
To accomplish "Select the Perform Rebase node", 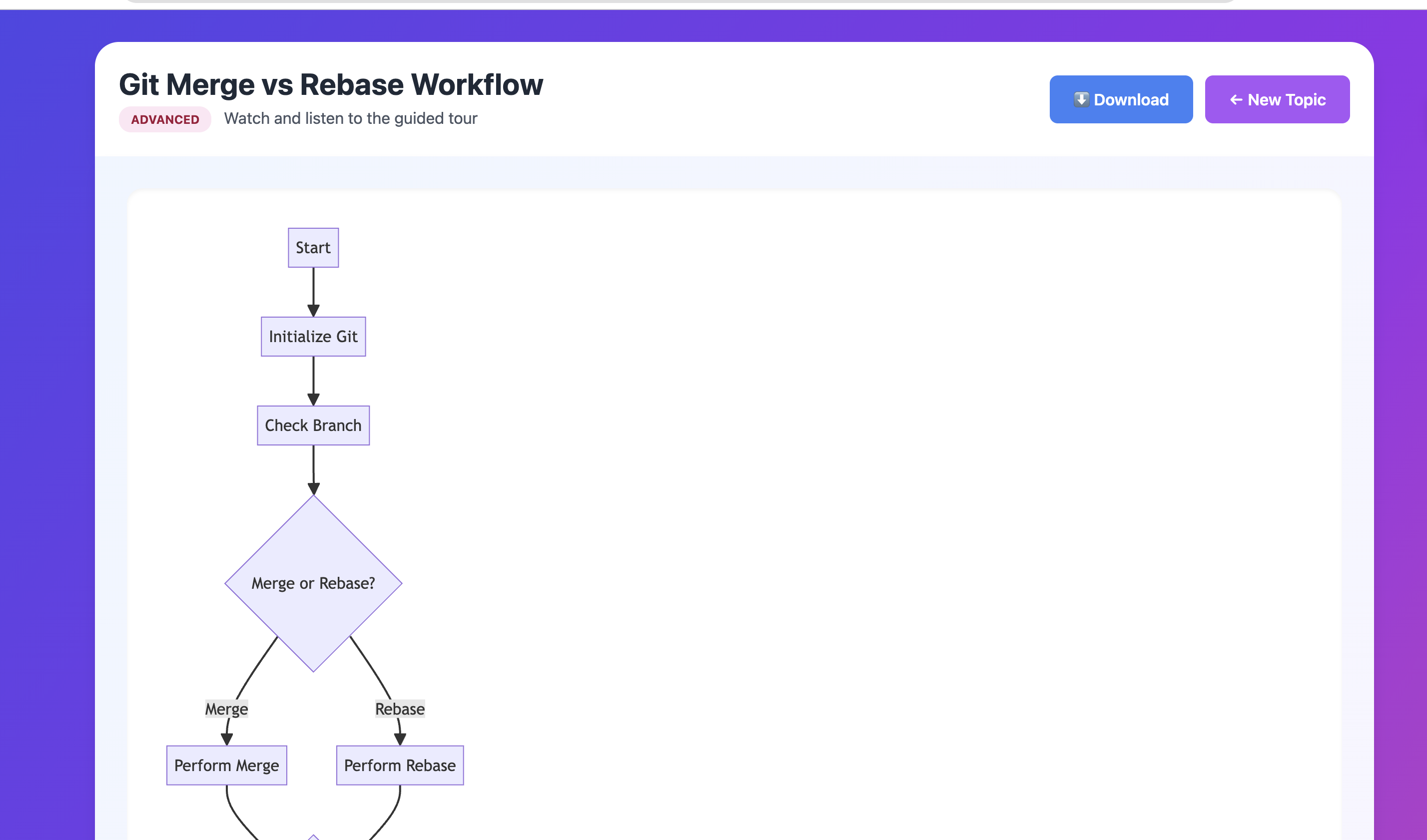I will (400, 765).
